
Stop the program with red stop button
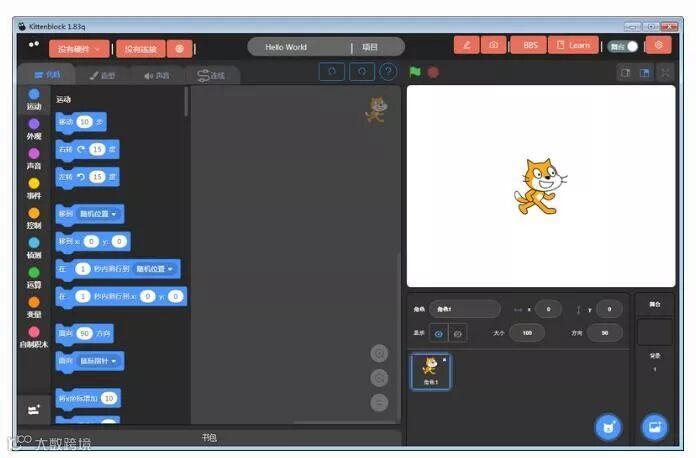(x=433, y=72)
